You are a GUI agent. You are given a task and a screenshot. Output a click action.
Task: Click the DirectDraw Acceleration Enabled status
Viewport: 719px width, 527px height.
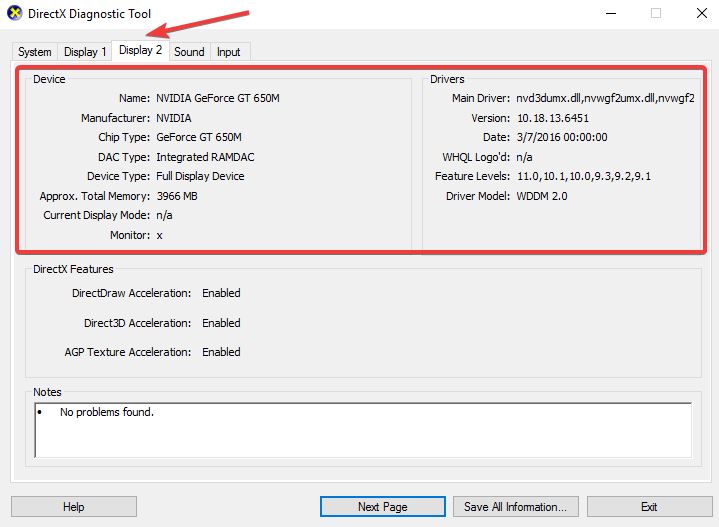click(221, 293)
